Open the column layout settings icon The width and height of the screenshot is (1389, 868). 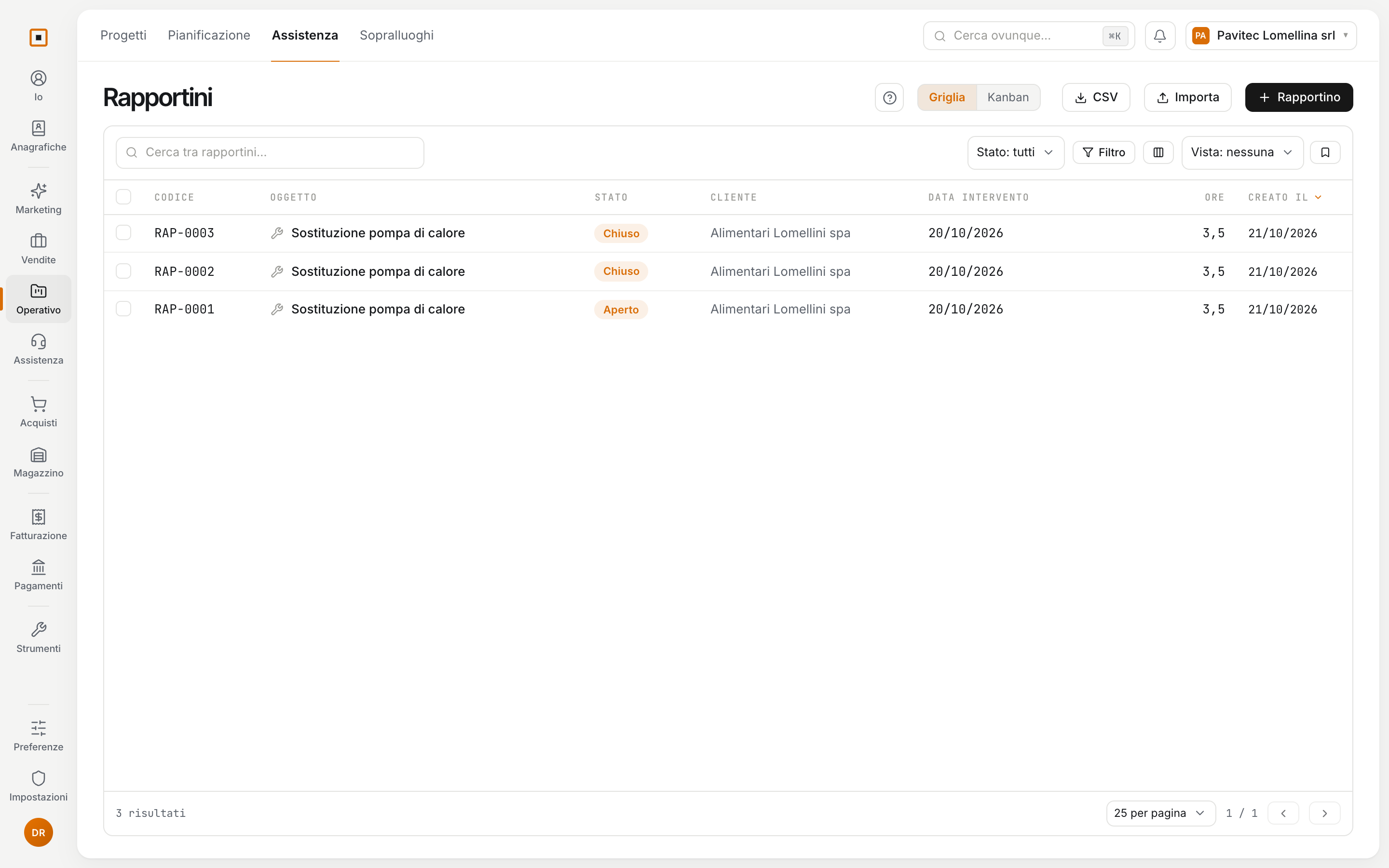click(x=1158, y=153)
